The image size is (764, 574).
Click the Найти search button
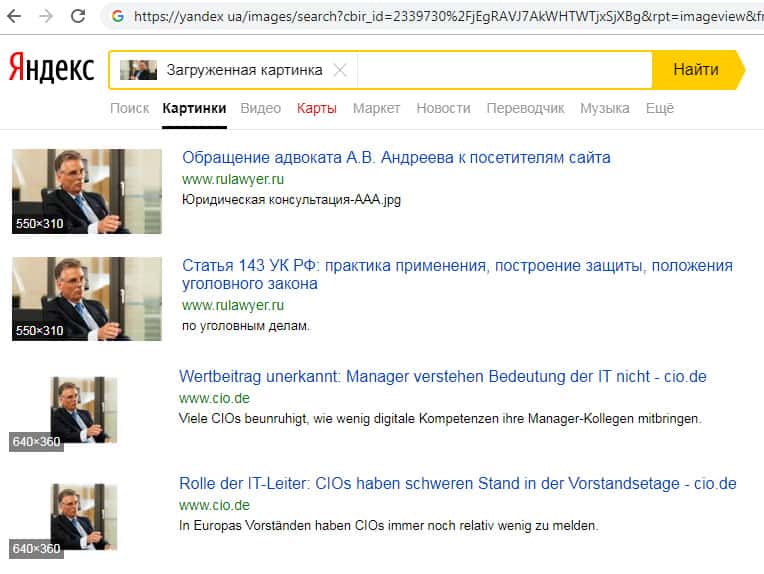pyautogui.click(x=698, y=70)
